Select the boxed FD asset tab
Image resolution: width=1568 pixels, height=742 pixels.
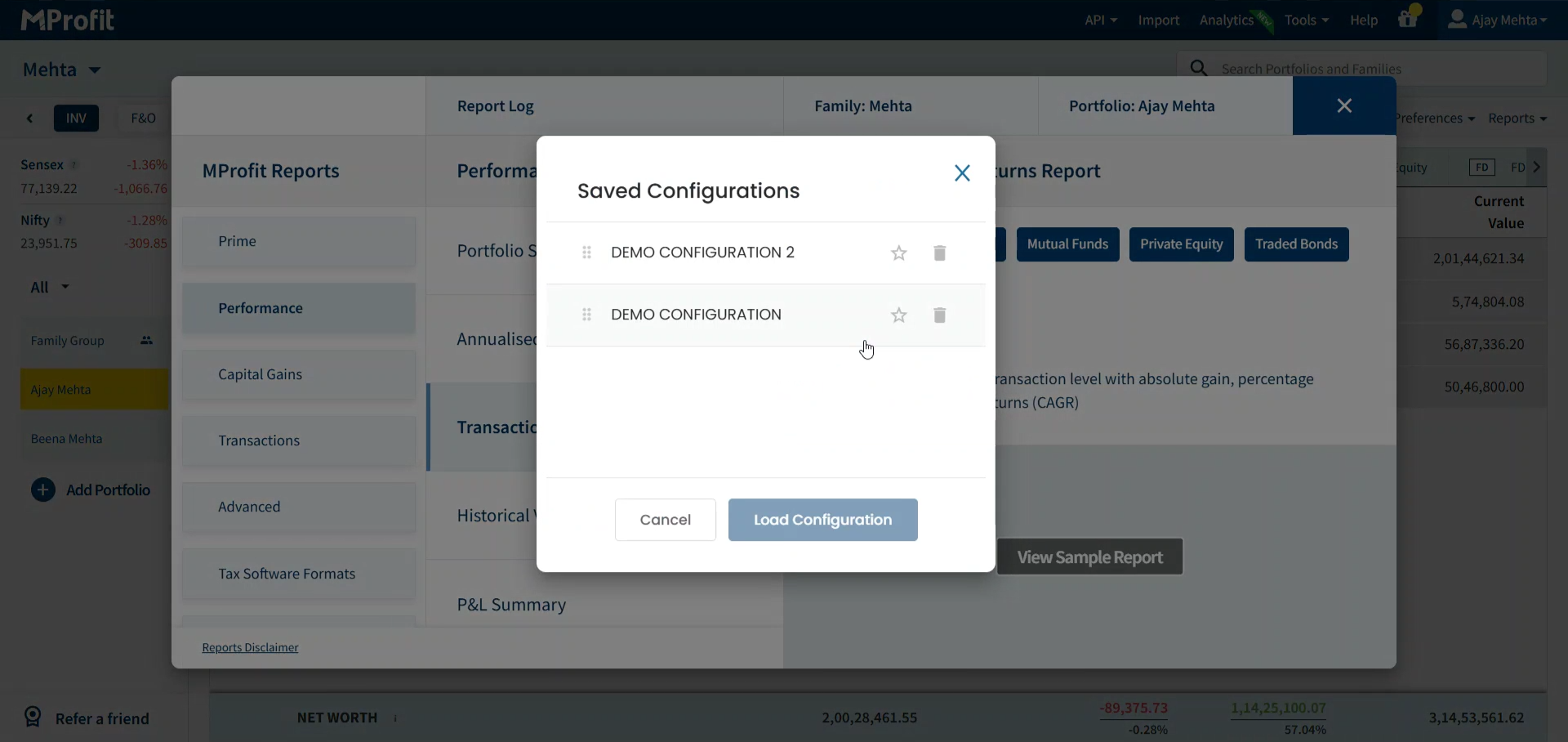coord(1481,168)
